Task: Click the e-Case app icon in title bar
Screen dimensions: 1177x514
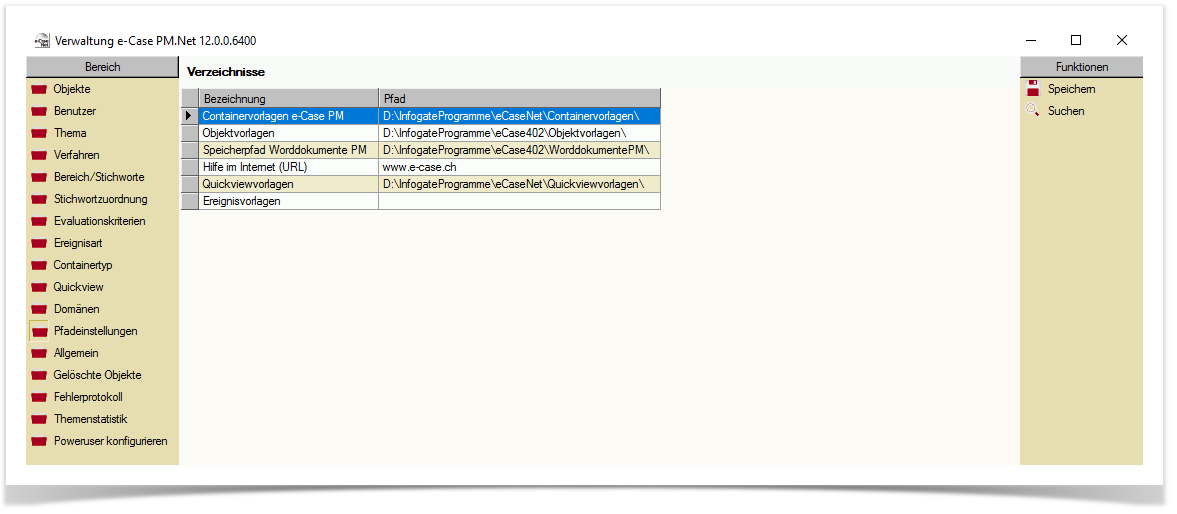Action: [43, 41]
